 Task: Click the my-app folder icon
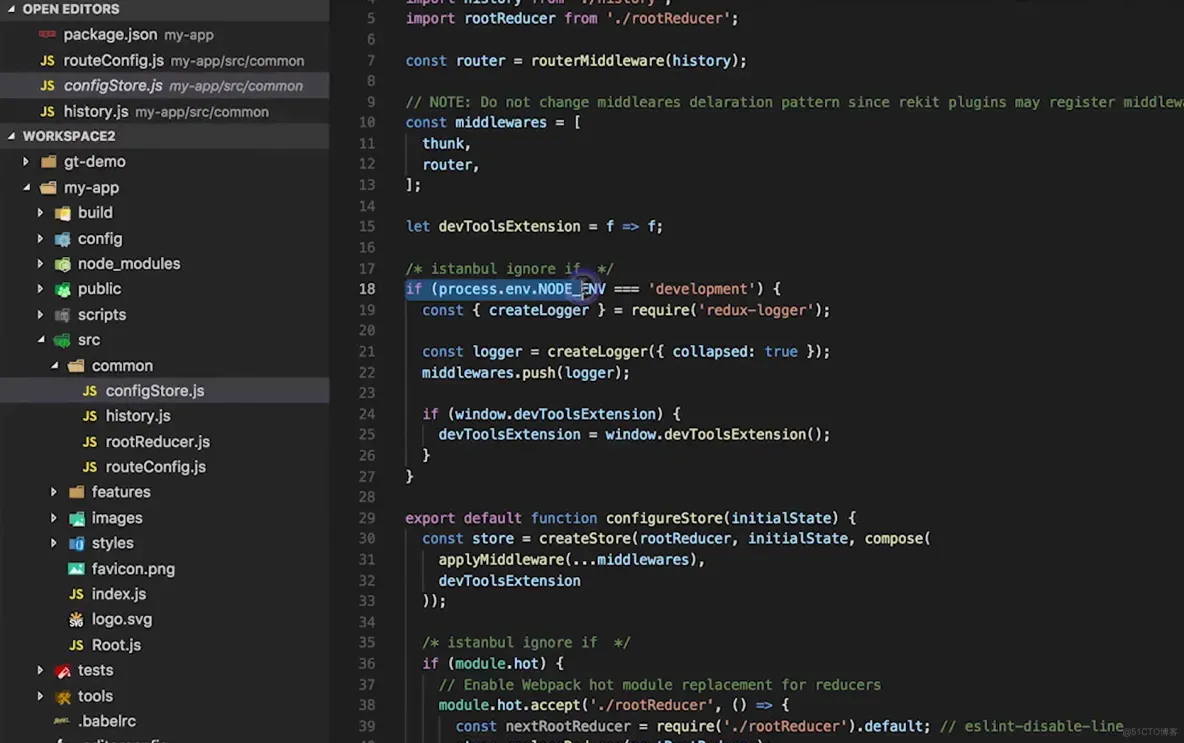(49, 187)
